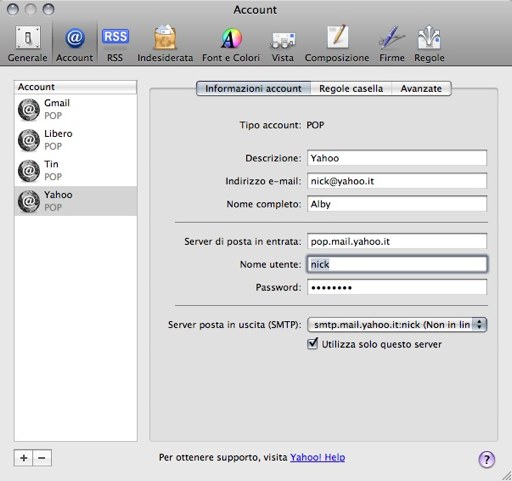Viewport: 512px width, 481px height.
Task: Click the Libero account @ icon
Action: pos(29,140)
